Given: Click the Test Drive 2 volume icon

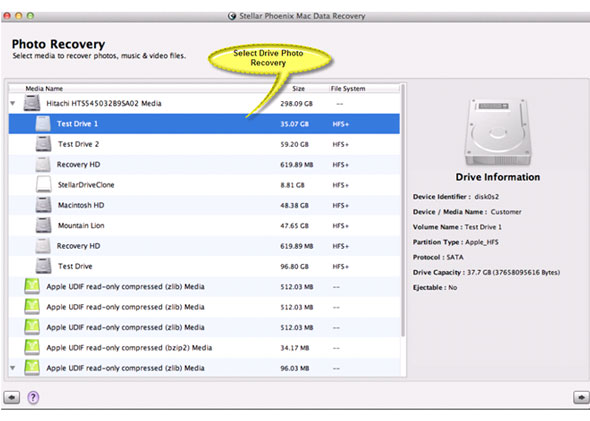Looking at the screenshot, I should pyautogui.click(x=43, y=144).
